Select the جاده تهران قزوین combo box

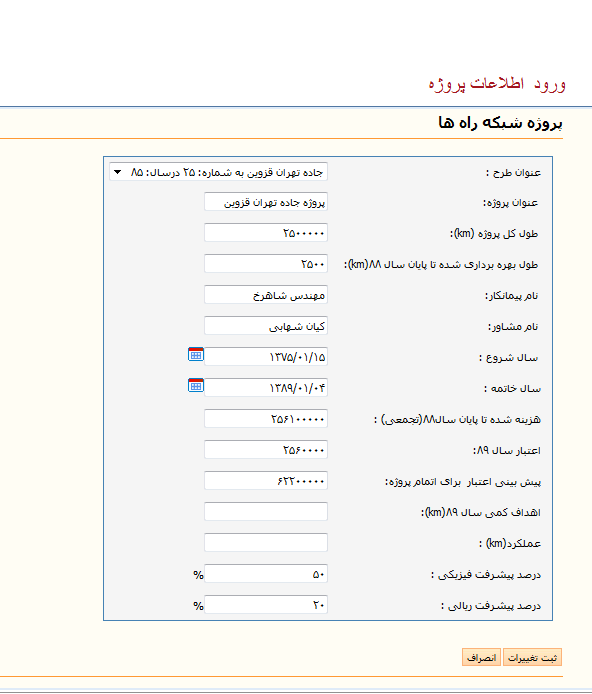[219, 172]
